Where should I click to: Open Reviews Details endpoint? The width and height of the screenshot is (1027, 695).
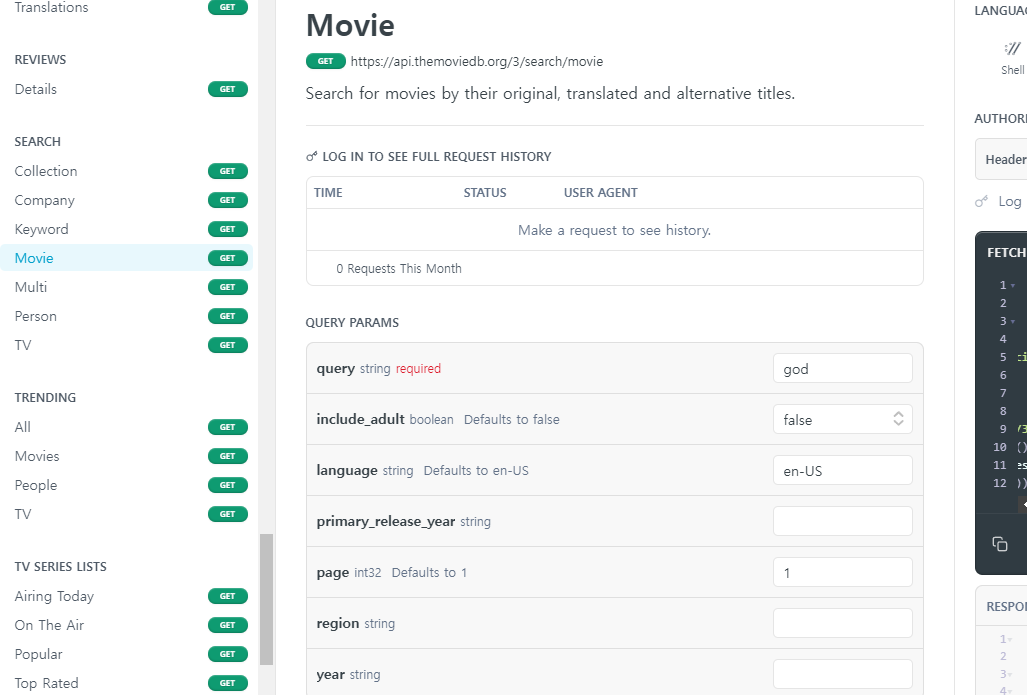point(126,89)
